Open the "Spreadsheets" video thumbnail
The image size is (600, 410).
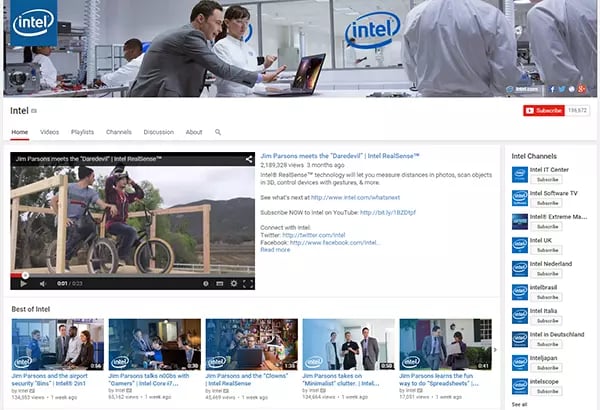445,345
